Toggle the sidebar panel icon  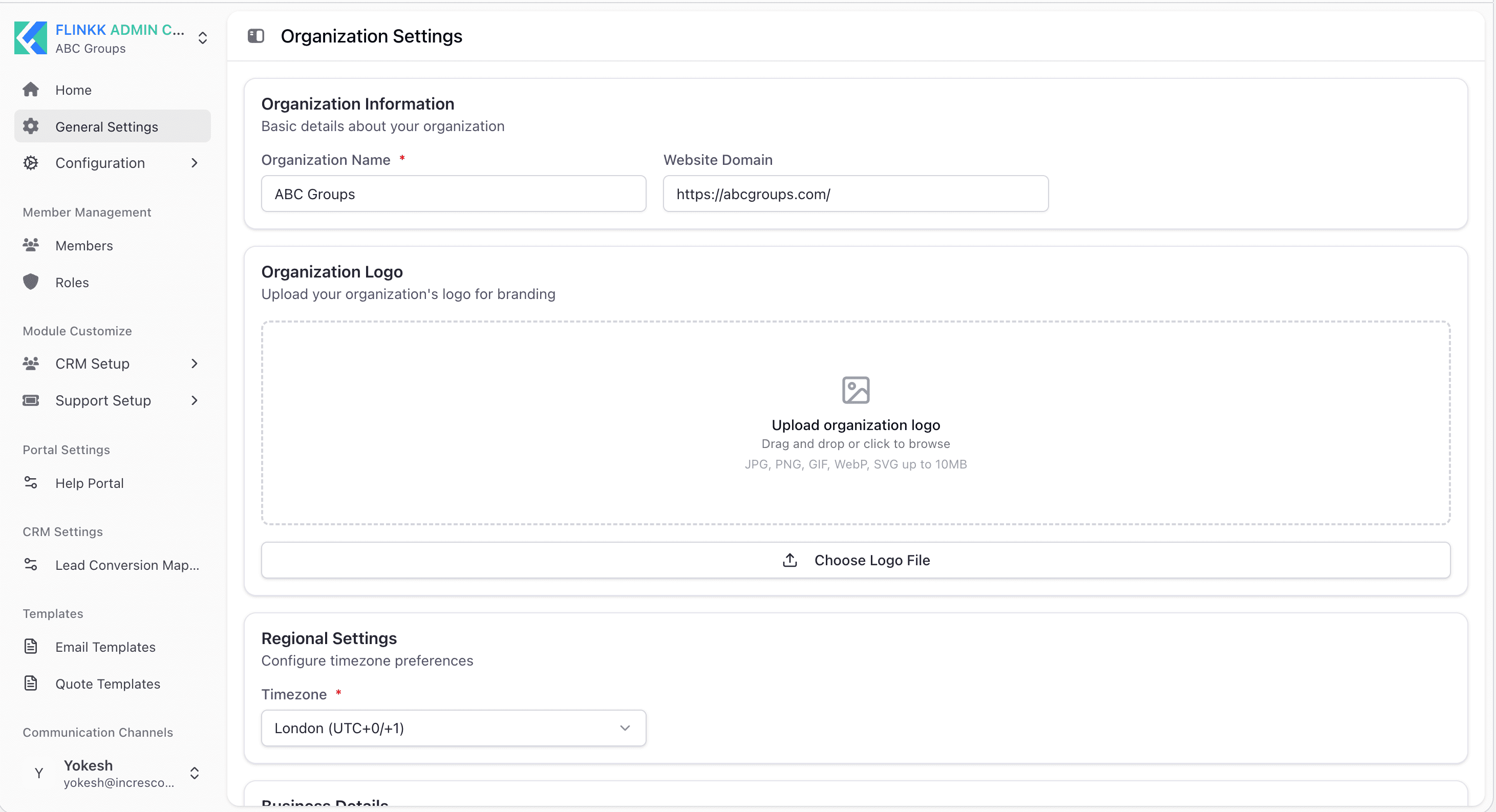click(255, 36)
